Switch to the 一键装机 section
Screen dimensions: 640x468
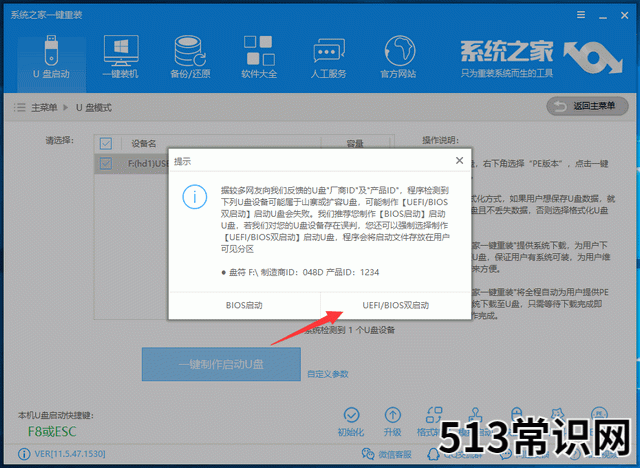(x=121, y=57)
